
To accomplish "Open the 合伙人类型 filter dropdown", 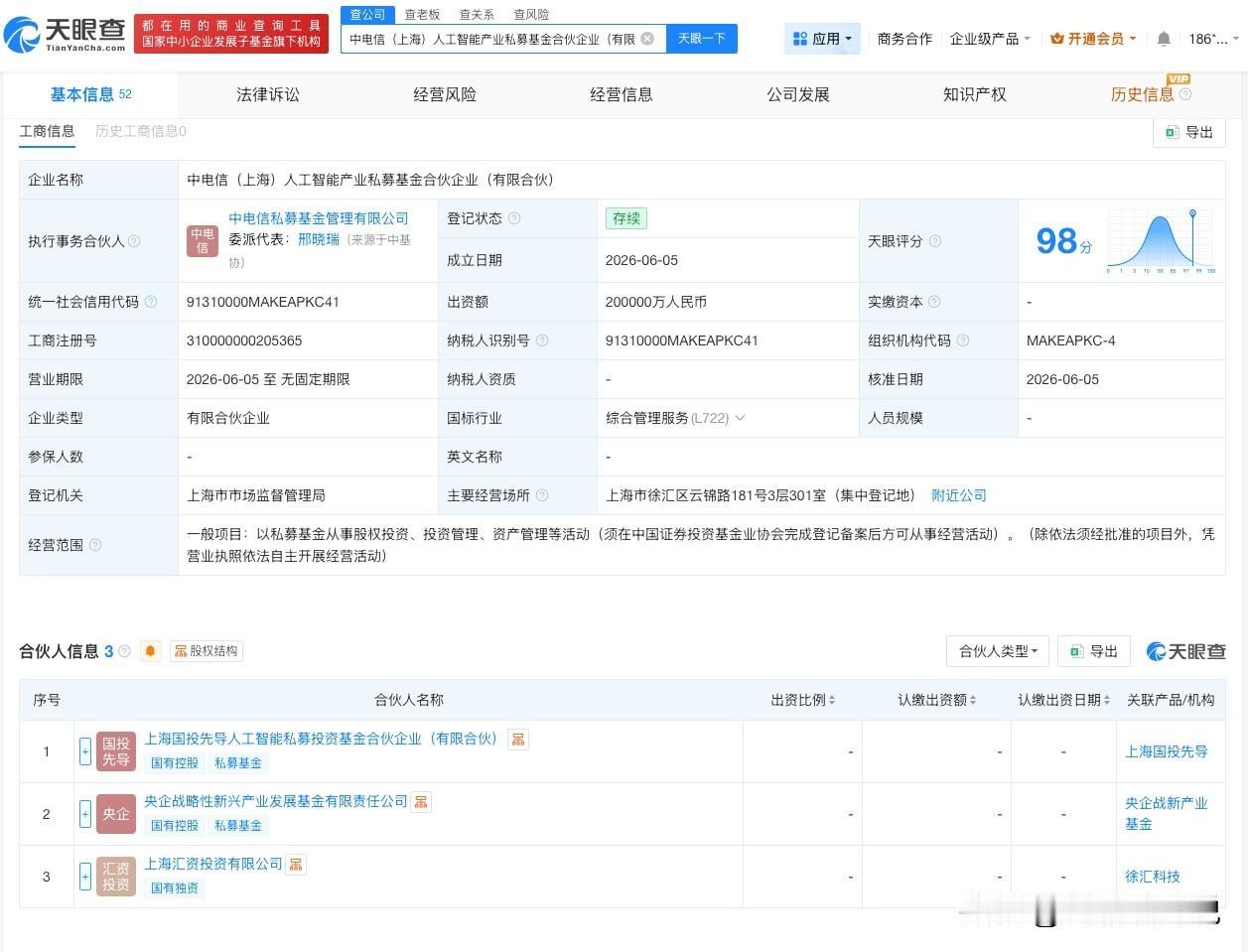I will [x=998, y=651].
